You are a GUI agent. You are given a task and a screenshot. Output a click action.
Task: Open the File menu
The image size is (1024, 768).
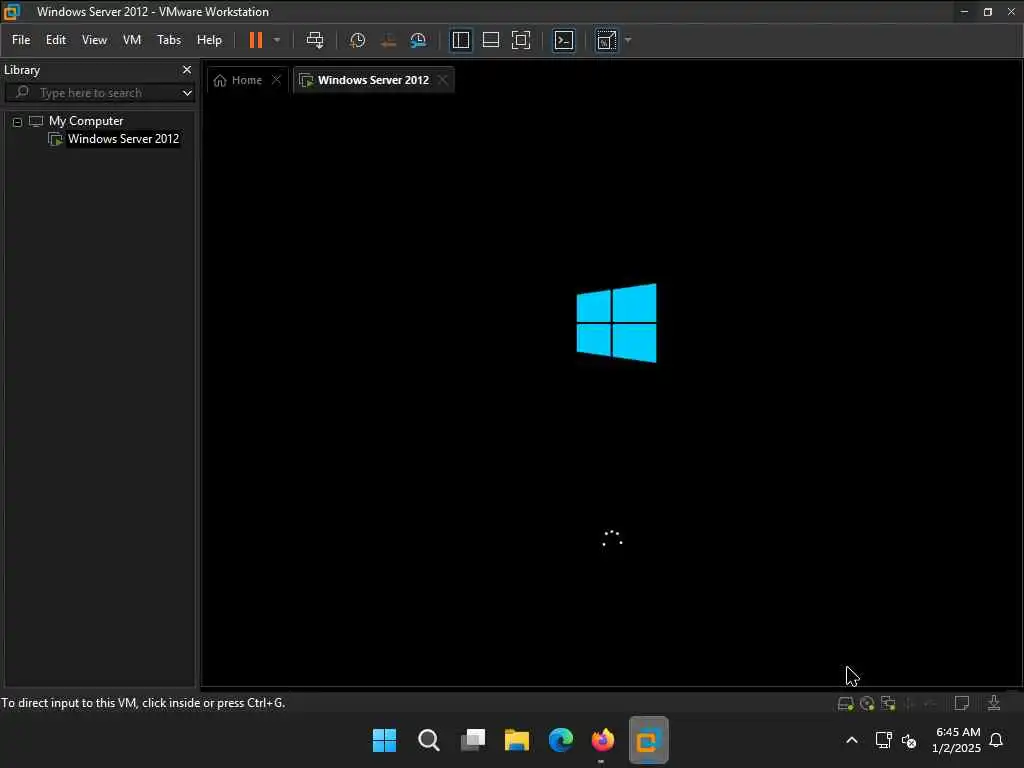click(21, 40)
